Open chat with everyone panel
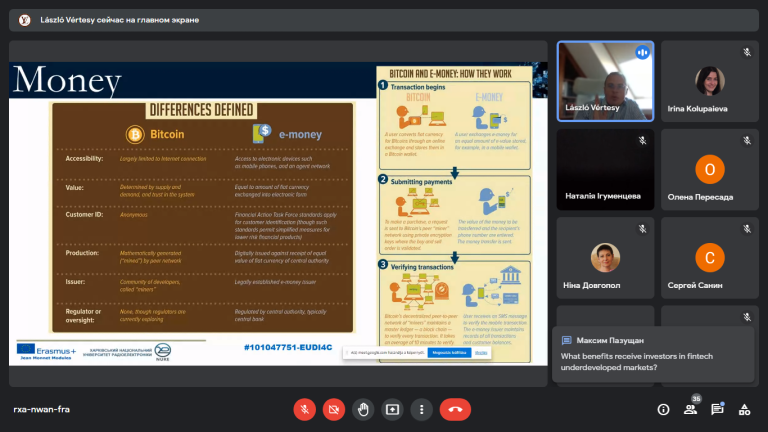 pos(718,409)
